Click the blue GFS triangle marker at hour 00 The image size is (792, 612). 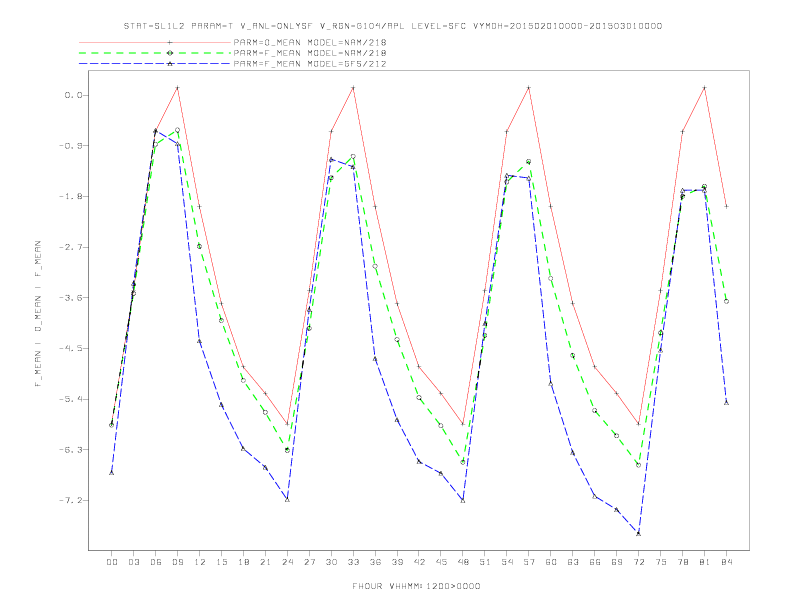coord(112,473)
